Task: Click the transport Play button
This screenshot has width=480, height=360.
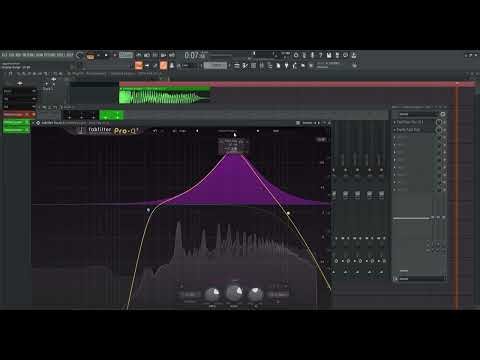Action: tap(98, 55)
